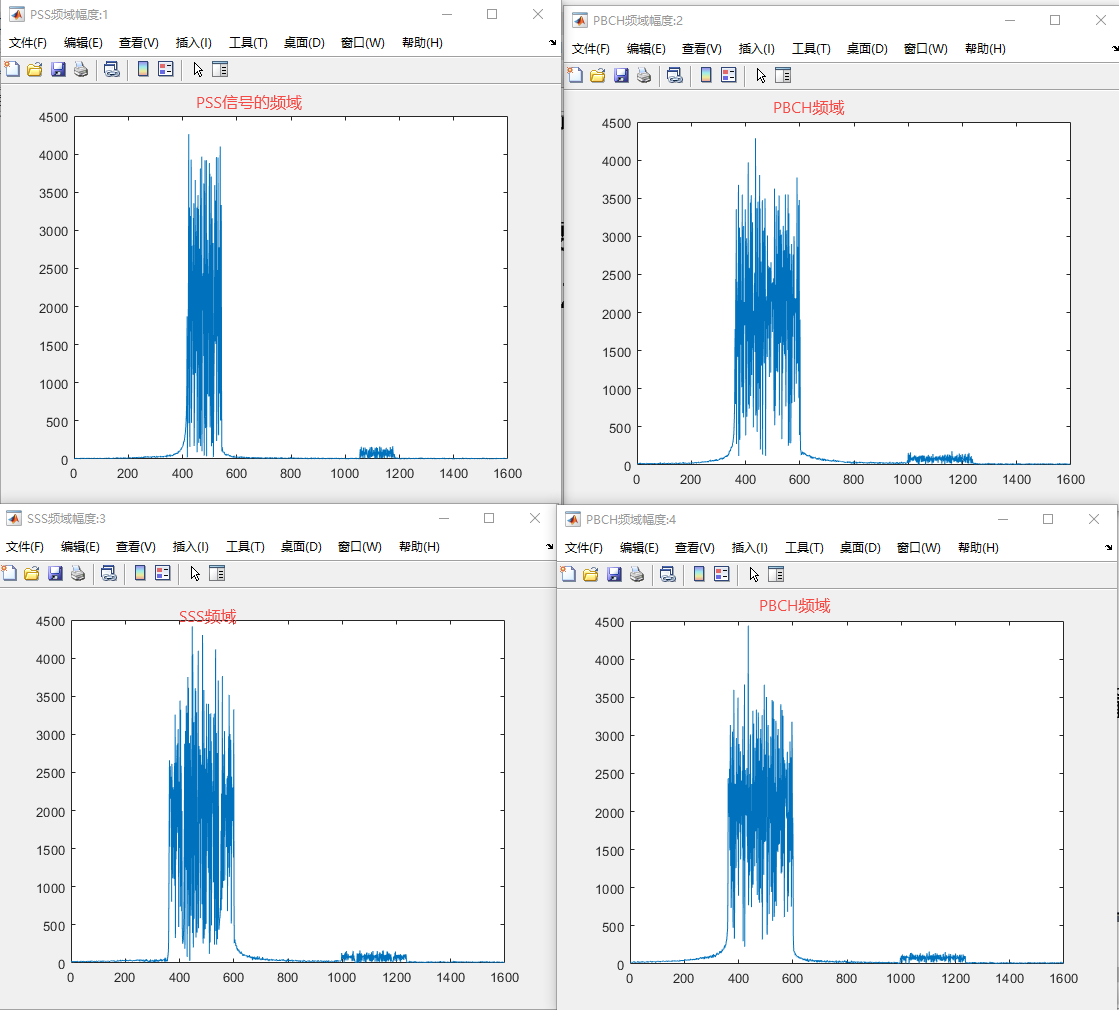Screen dimensions: 1119x1010
Task: Insert legend icon in SSS window
Action: coord(163,573)
